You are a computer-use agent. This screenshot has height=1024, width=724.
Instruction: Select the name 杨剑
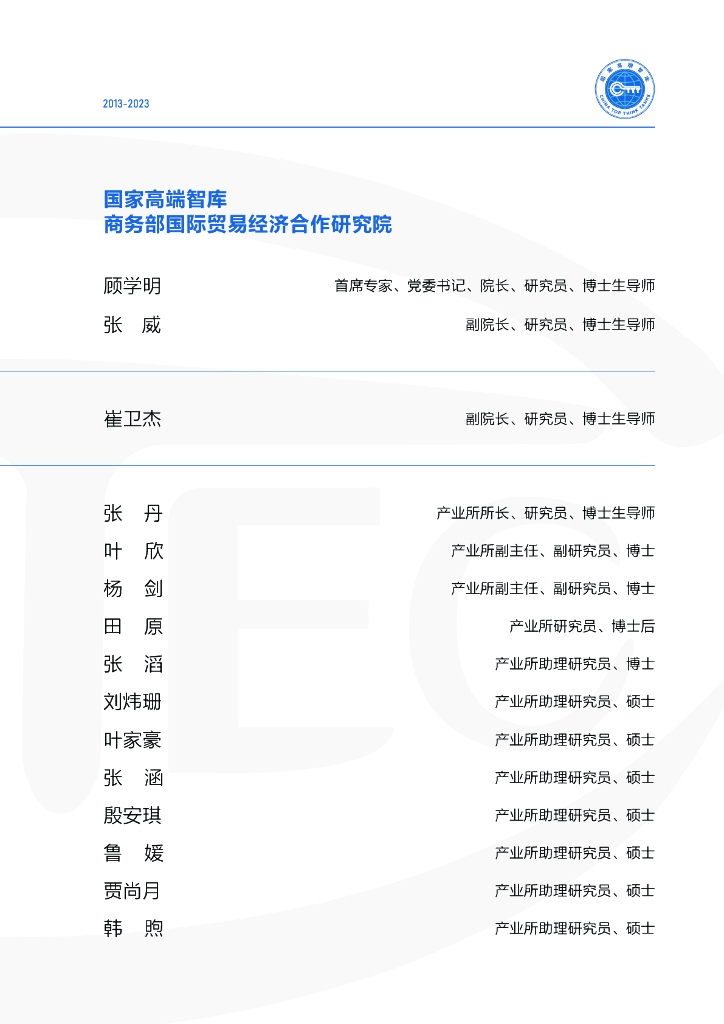[x=133, y=588]
